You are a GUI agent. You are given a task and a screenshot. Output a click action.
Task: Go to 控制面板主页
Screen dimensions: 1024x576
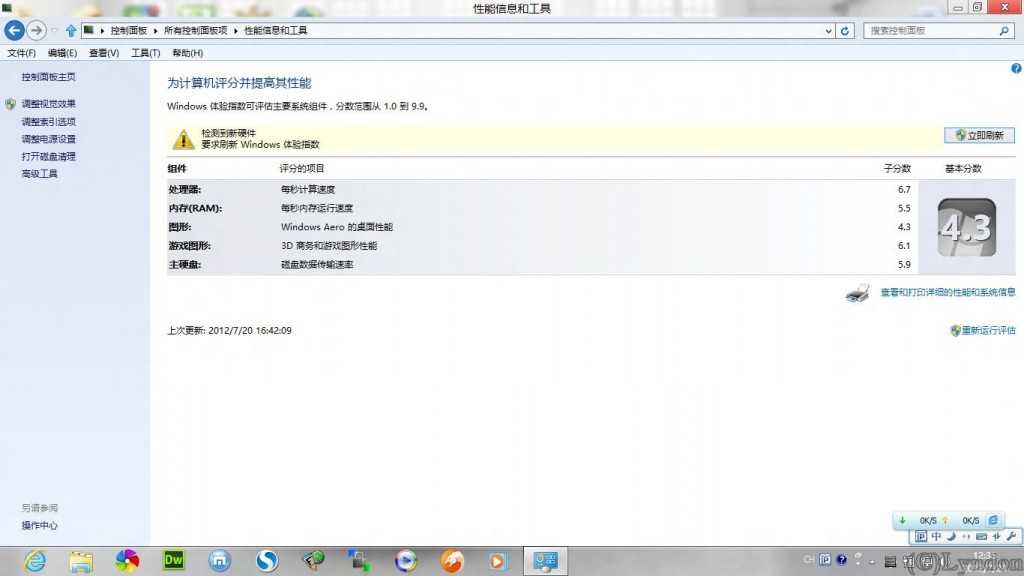[48, 77]
